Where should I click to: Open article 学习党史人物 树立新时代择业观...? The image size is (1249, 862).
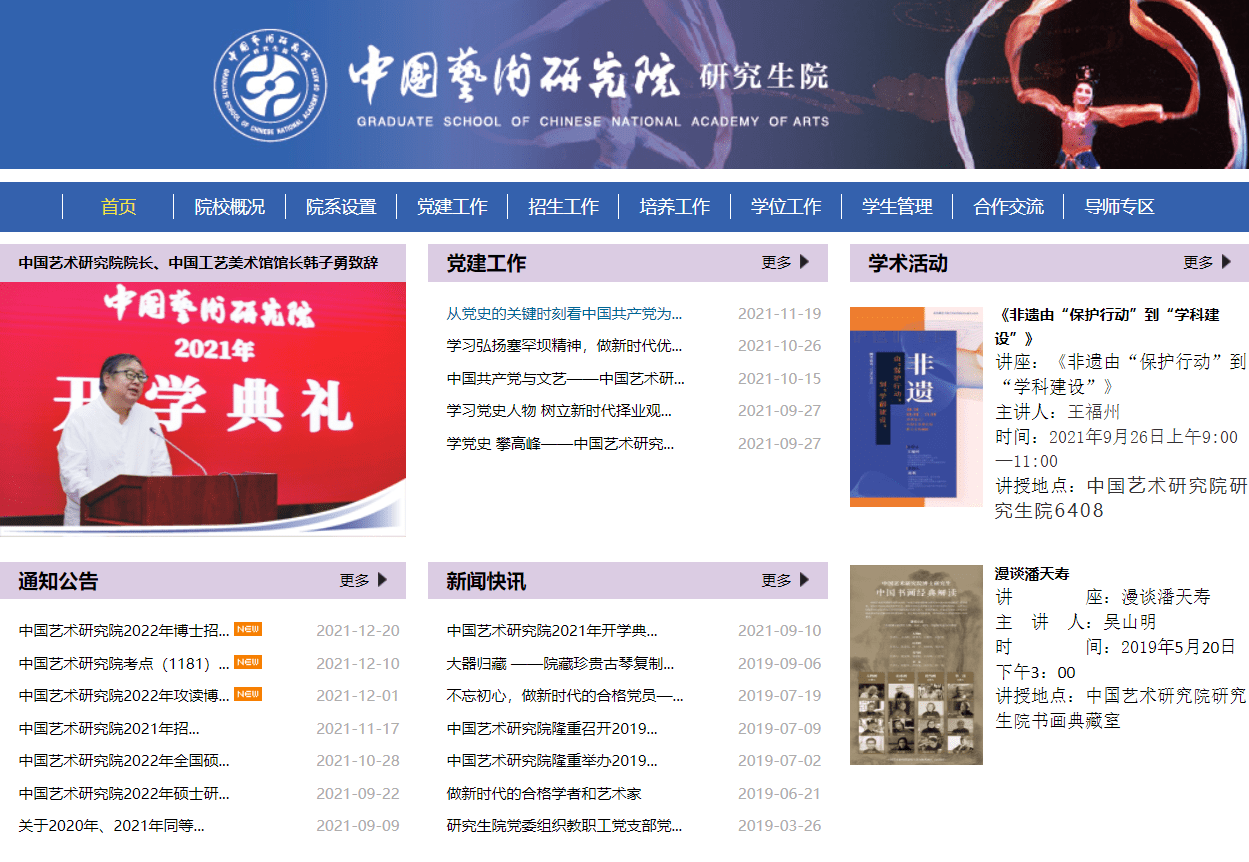559,411
